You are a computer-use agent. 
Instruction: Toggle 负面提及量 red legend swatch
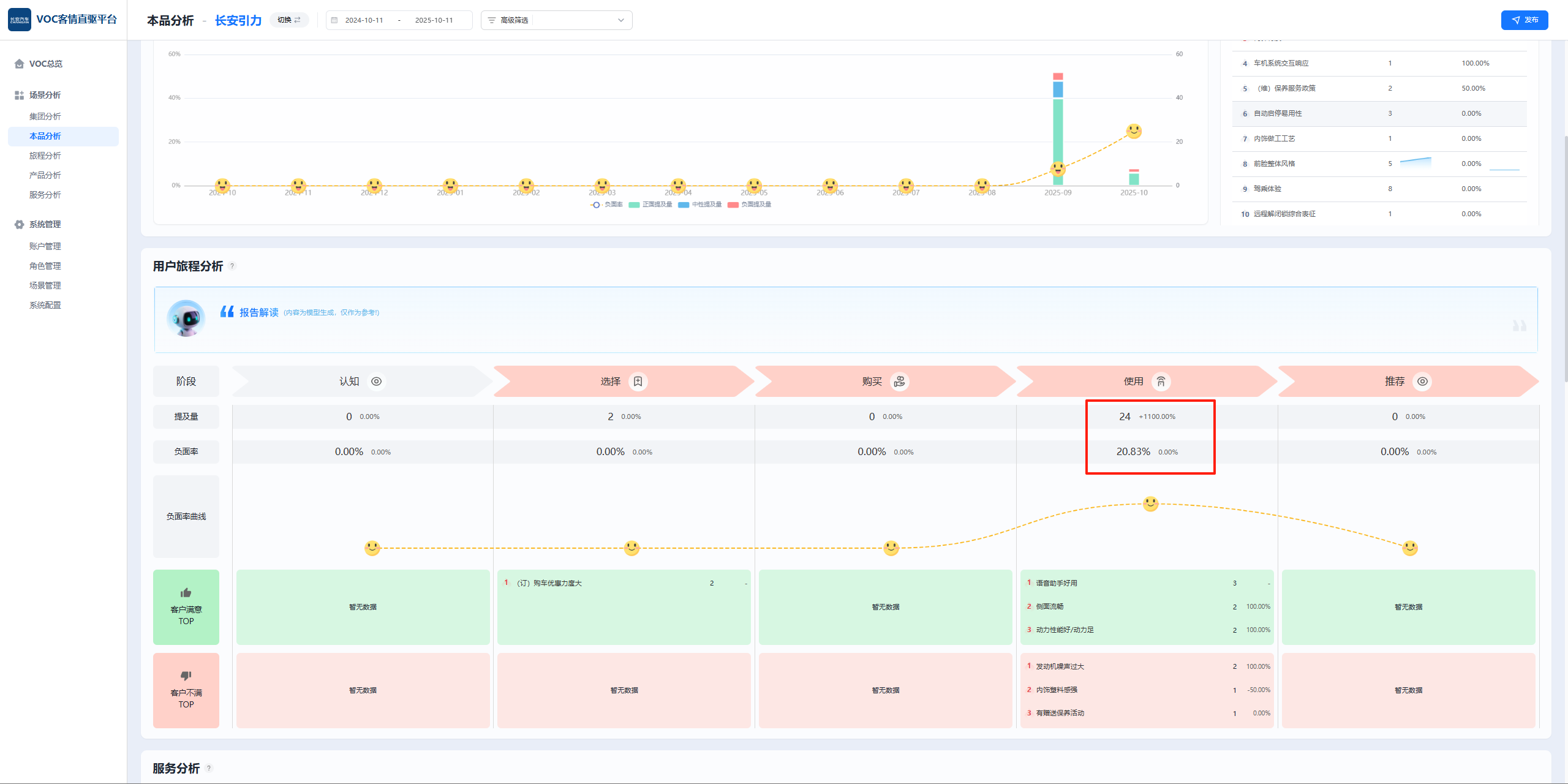pos(733,205)
